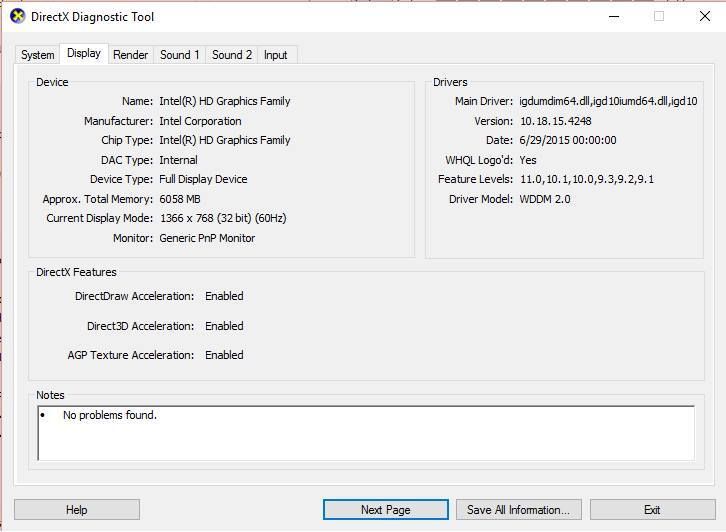Switch to the Input tab
This screenshot has width=726, height=532.
[275, 55]
